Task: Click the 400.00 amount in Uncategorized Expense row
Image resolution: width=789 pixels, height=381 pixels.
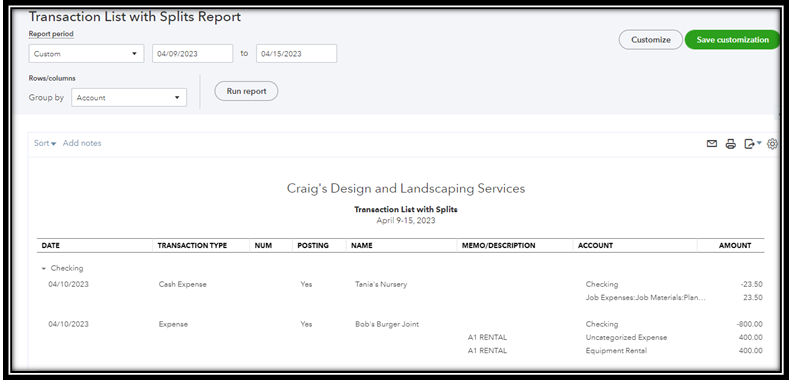Action: pyautogui.click(x=751, y=337)
